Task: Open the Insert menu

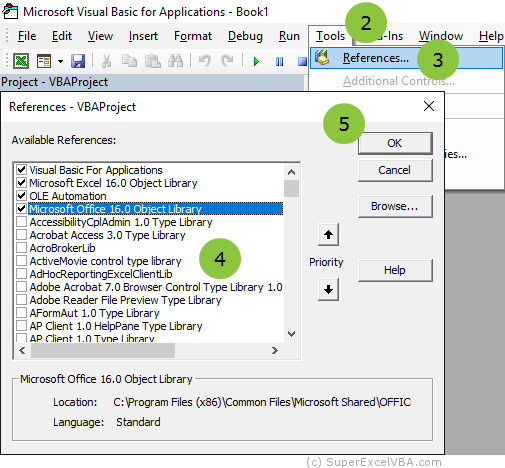Action: coord(143,36)
